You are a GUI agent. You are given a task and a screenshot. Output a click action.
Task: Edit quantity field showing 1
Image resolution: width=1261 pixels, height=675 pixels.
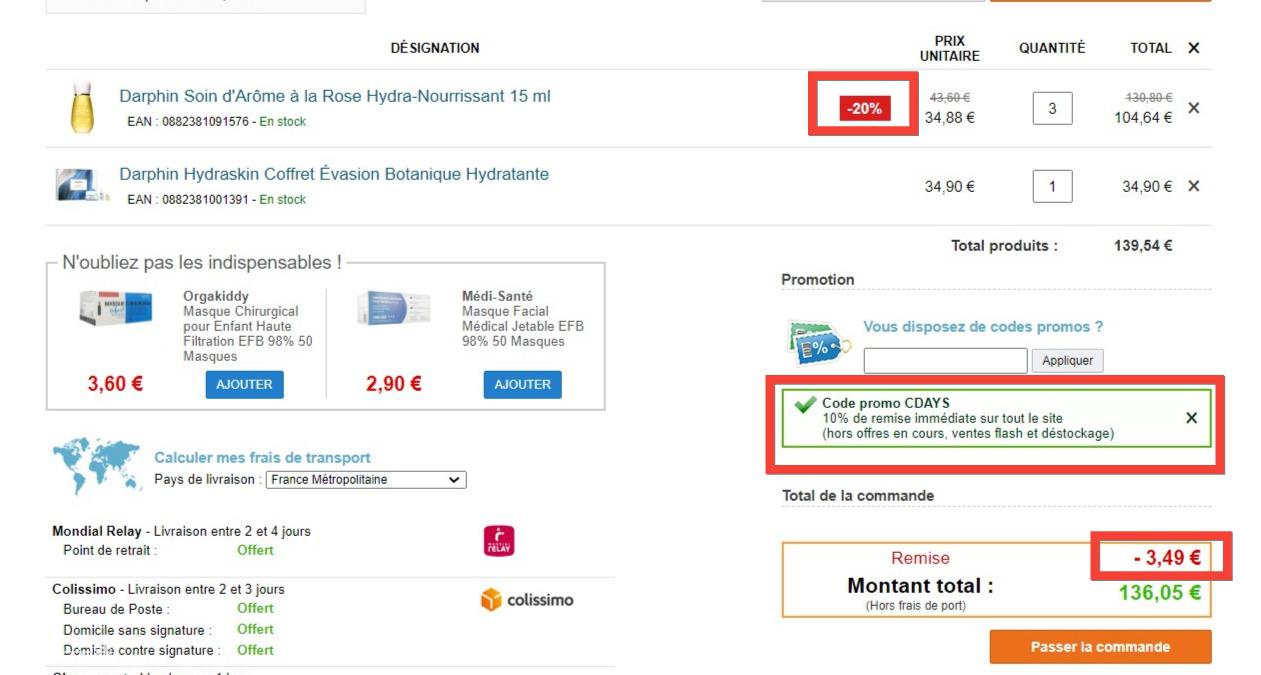click(x=1052, y=186)
